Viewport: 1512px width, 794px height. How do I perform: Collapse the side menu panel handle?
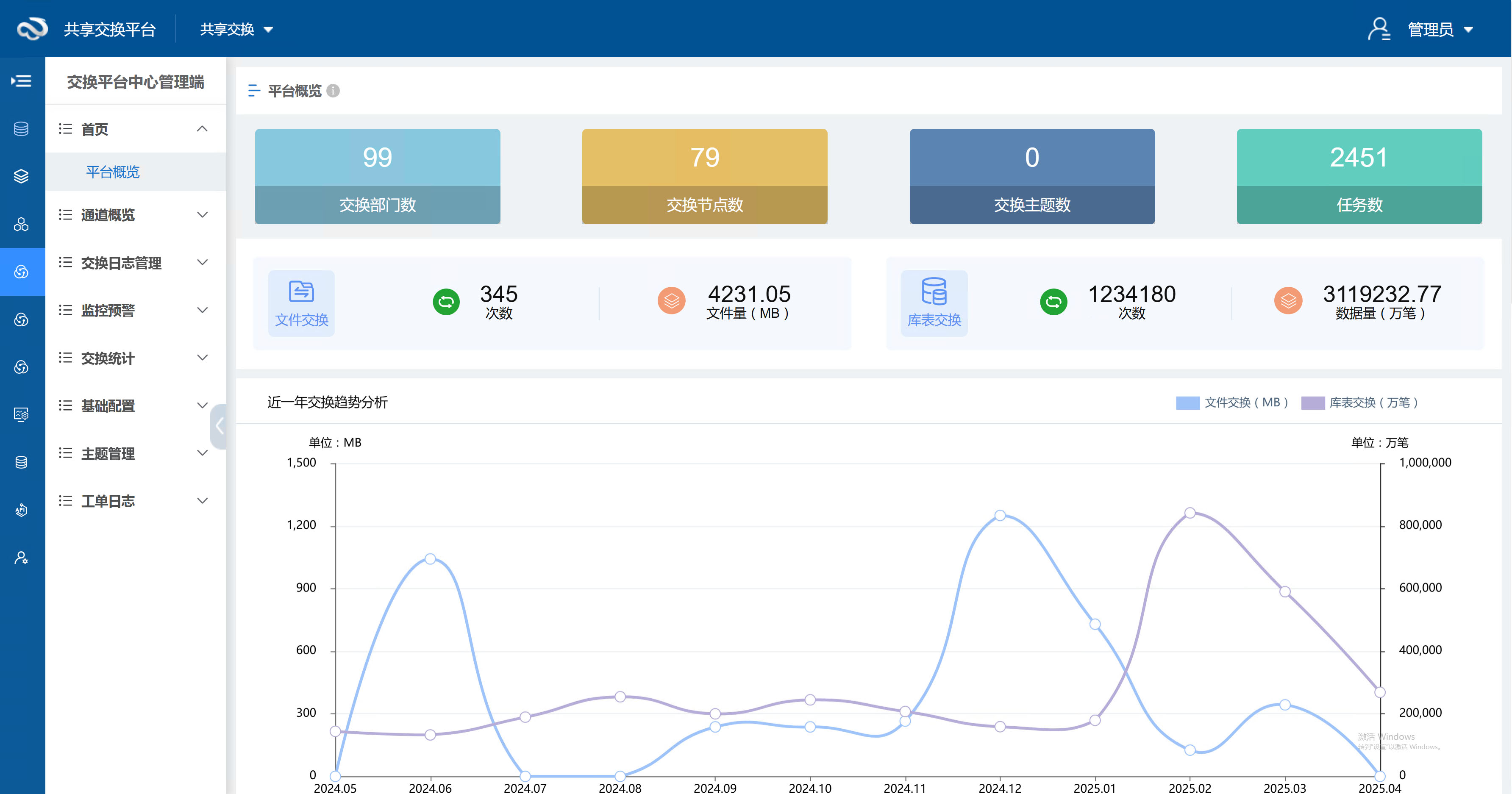click(219, 426)
